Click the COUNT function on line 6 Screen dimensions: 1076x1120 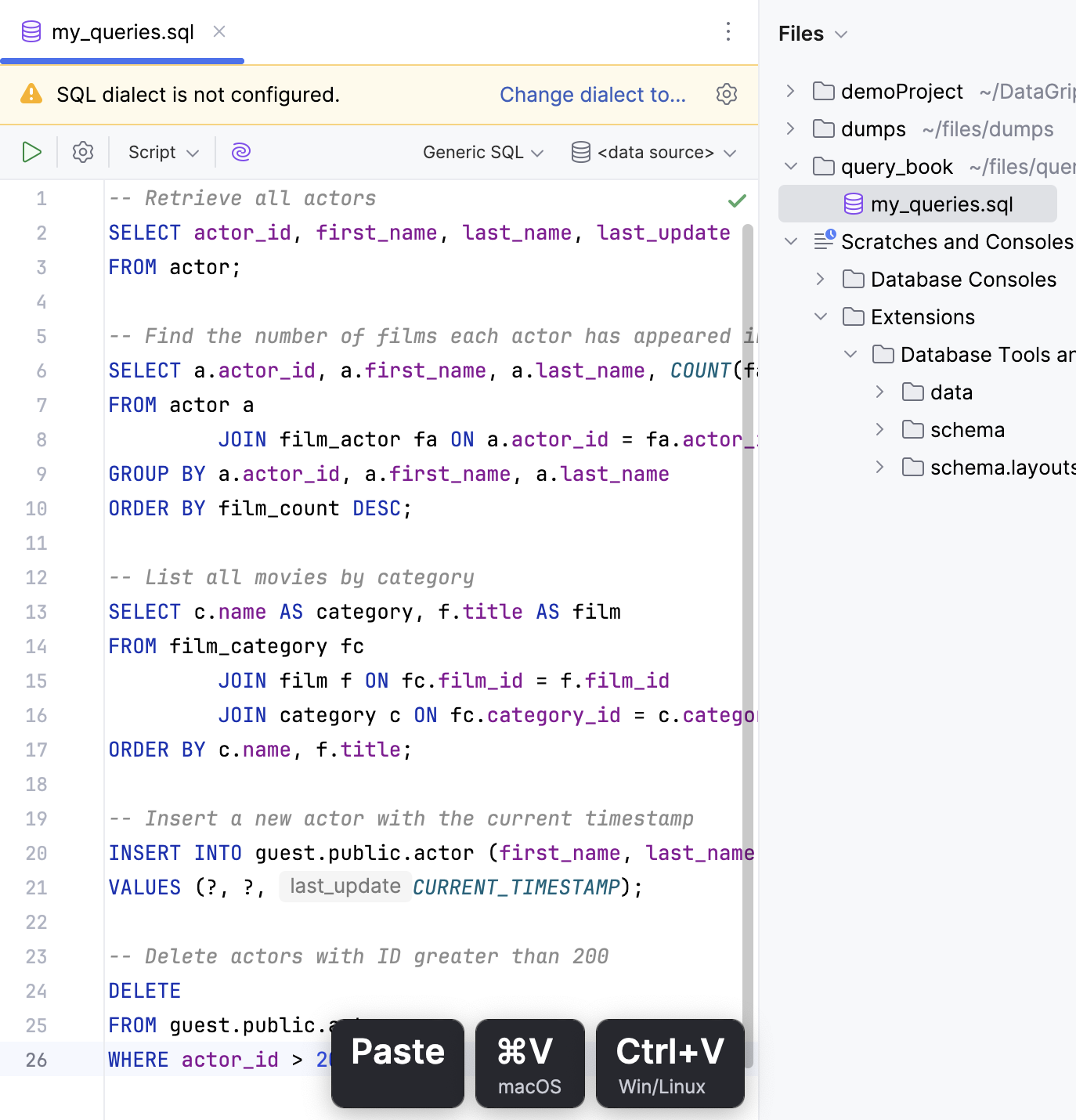(x=700, y=370)
